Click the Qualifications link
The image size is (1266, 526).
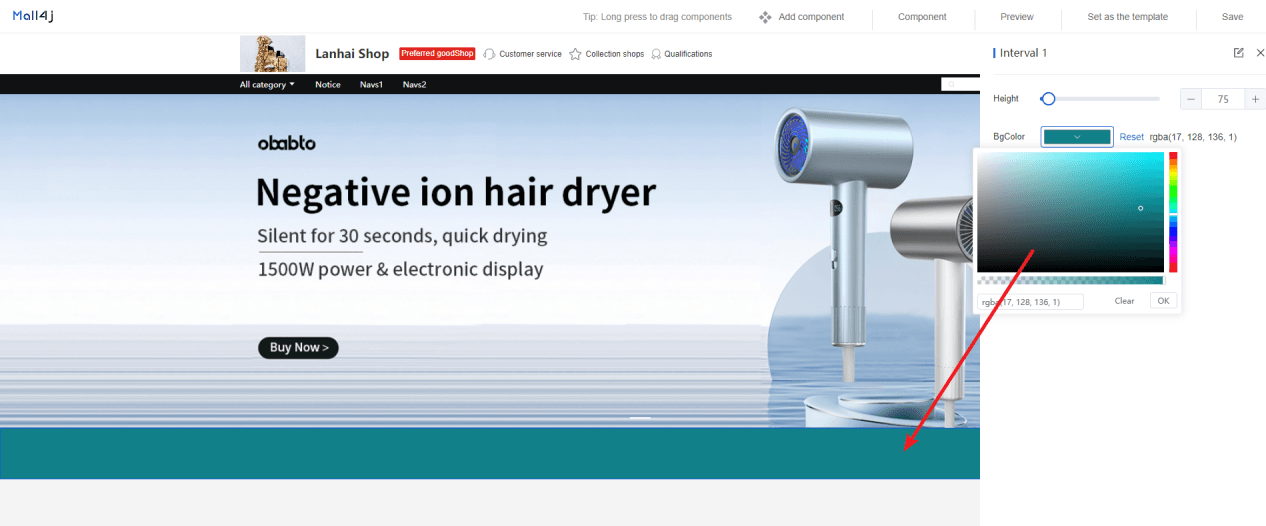(x=688, y=54)
